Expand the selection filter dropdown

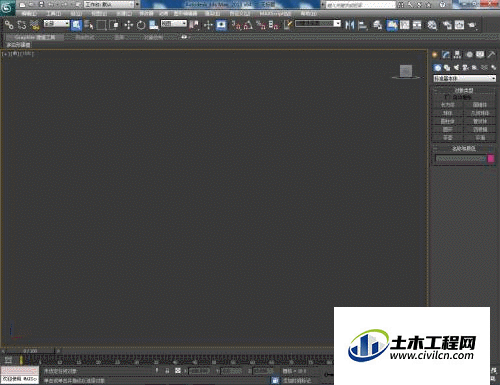point(57,24)
